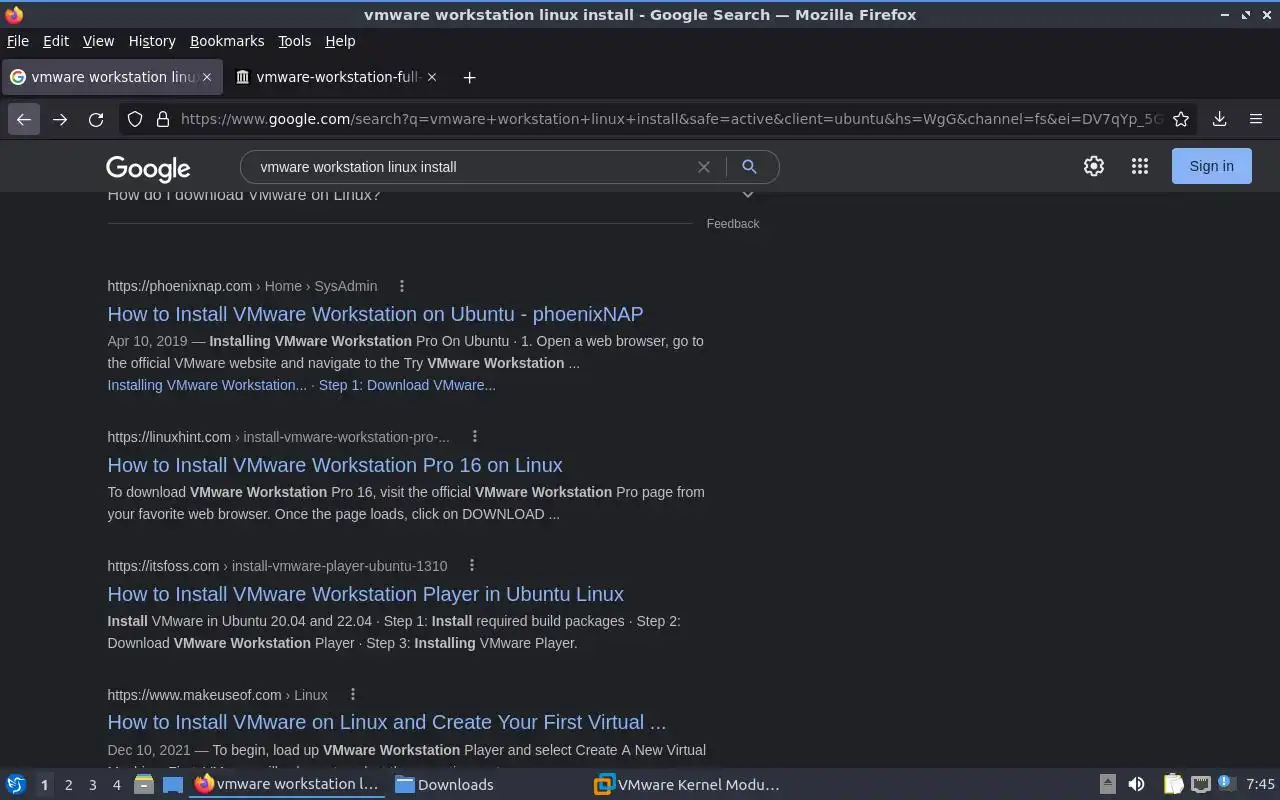1280x800 pixels.
Task: Open the Bookmarks menu
Action: point(227,41)
